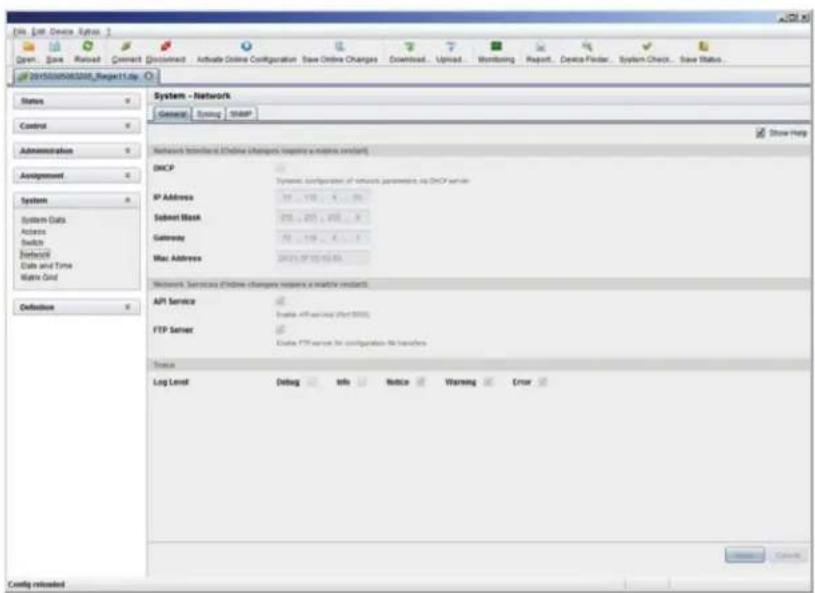
Task: Switch to the General tab
Action: pyautogui.click(x=173, y=114)
